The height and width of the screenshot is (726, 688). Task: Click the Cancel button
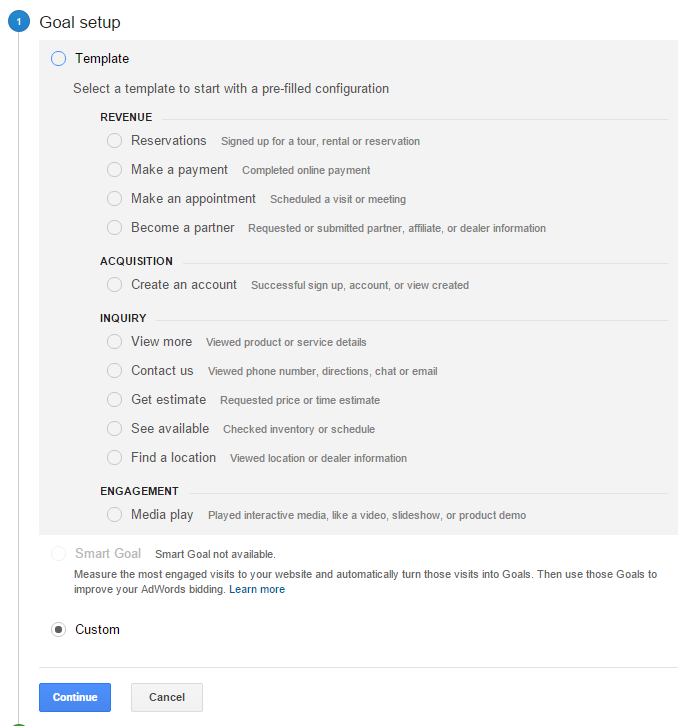[167, 697]
